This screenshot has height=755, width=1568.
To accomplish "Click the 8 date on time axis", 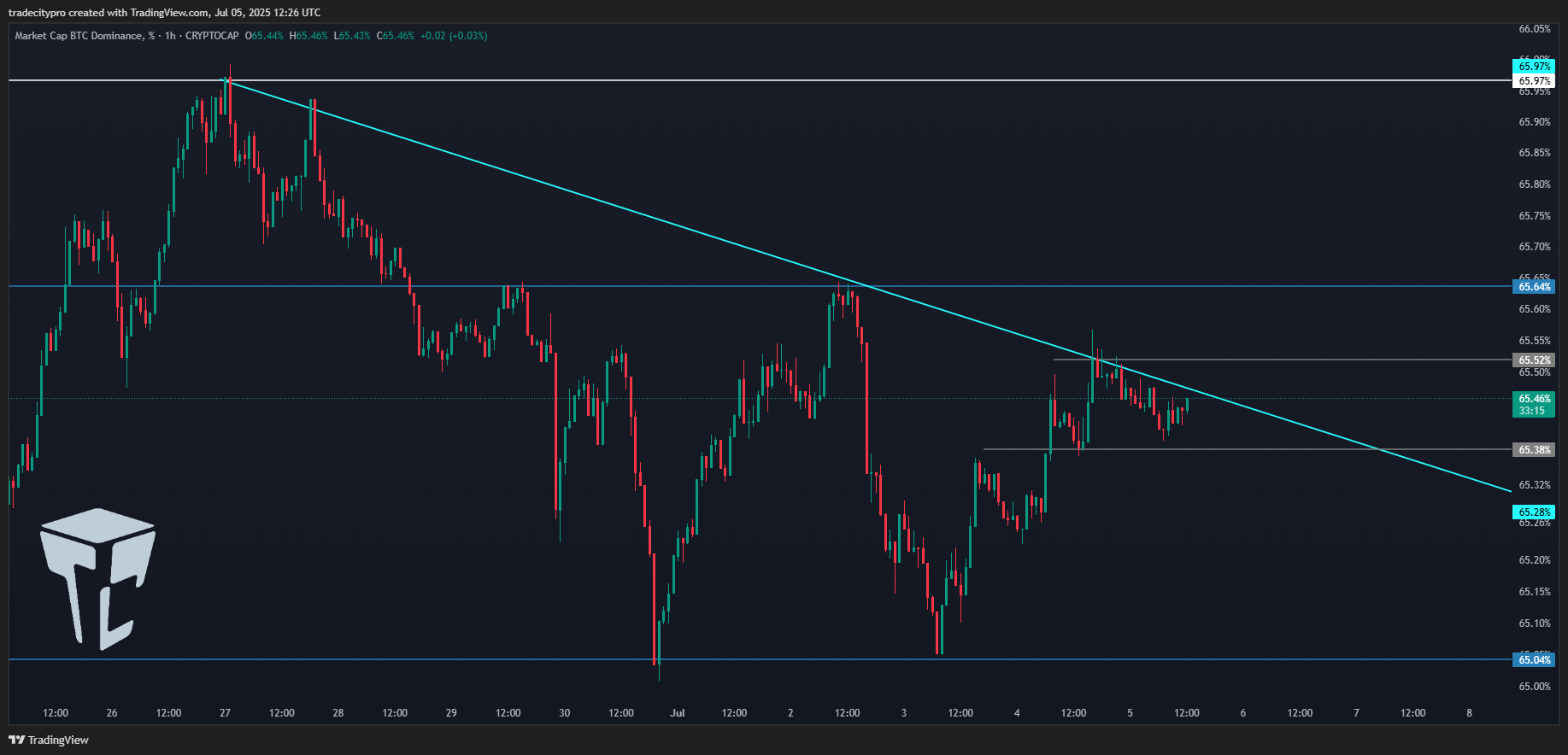I will [x=1470, y=713].
